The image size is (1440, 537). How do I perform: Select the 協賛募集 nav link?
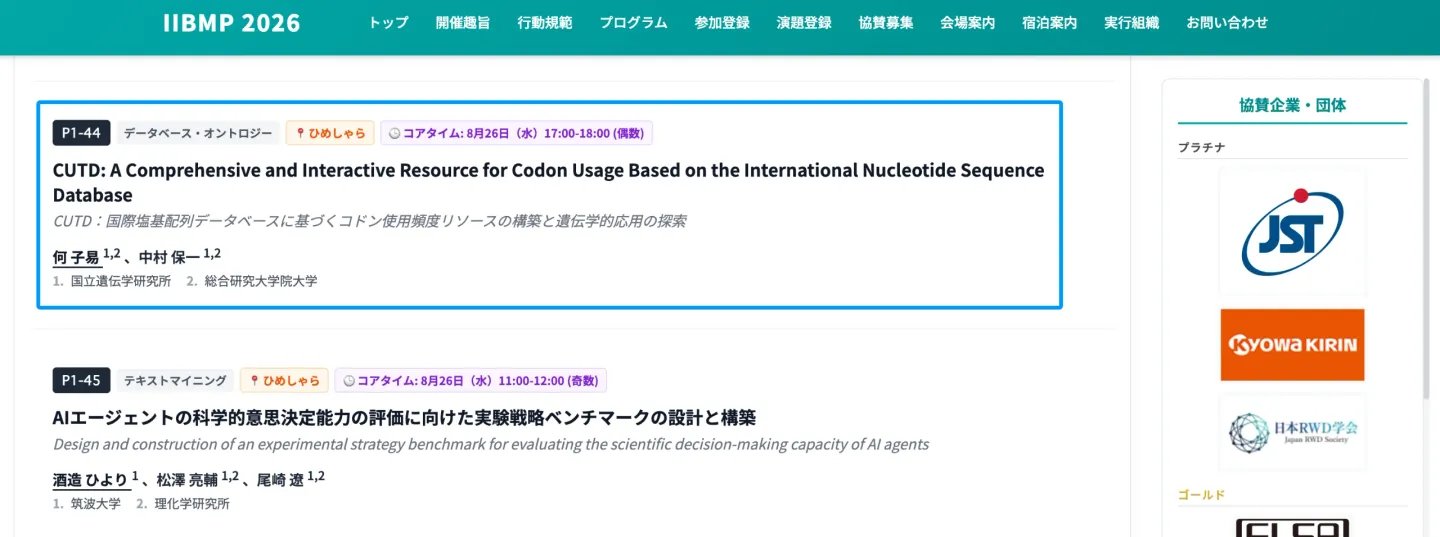(x=886, y=23)
